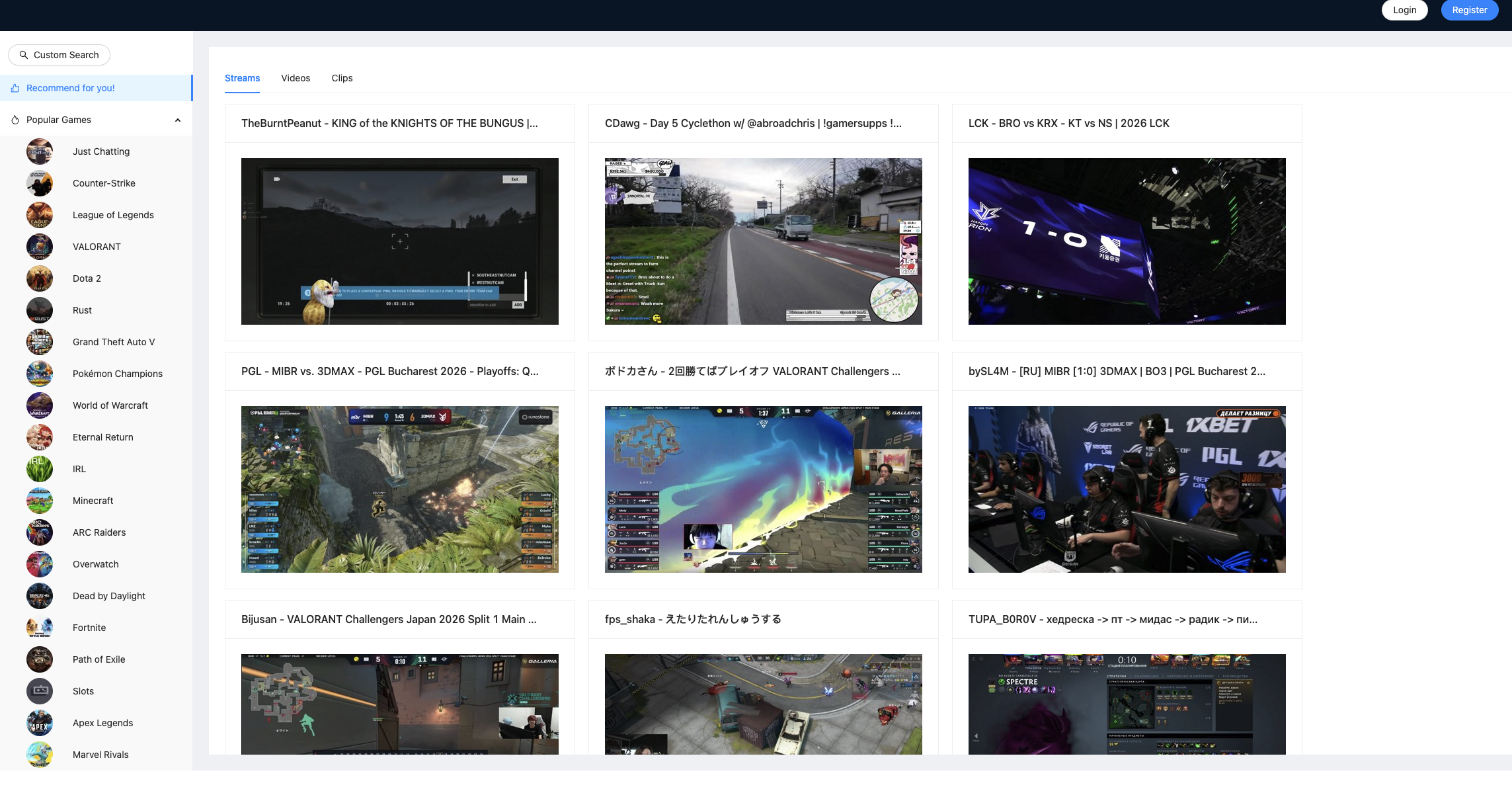Collapse the Popular Games section
The height and width of the screenshot is (793, 1512).
177,120
